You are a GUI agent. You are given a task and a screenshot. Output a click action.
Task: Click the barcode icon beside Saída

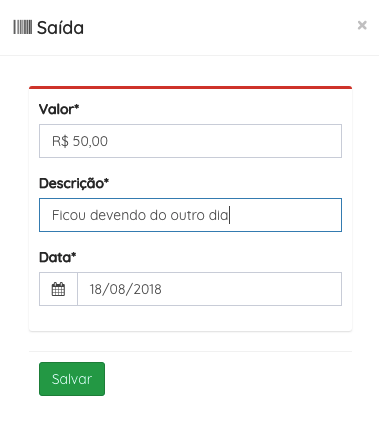[x=23, y=27]
